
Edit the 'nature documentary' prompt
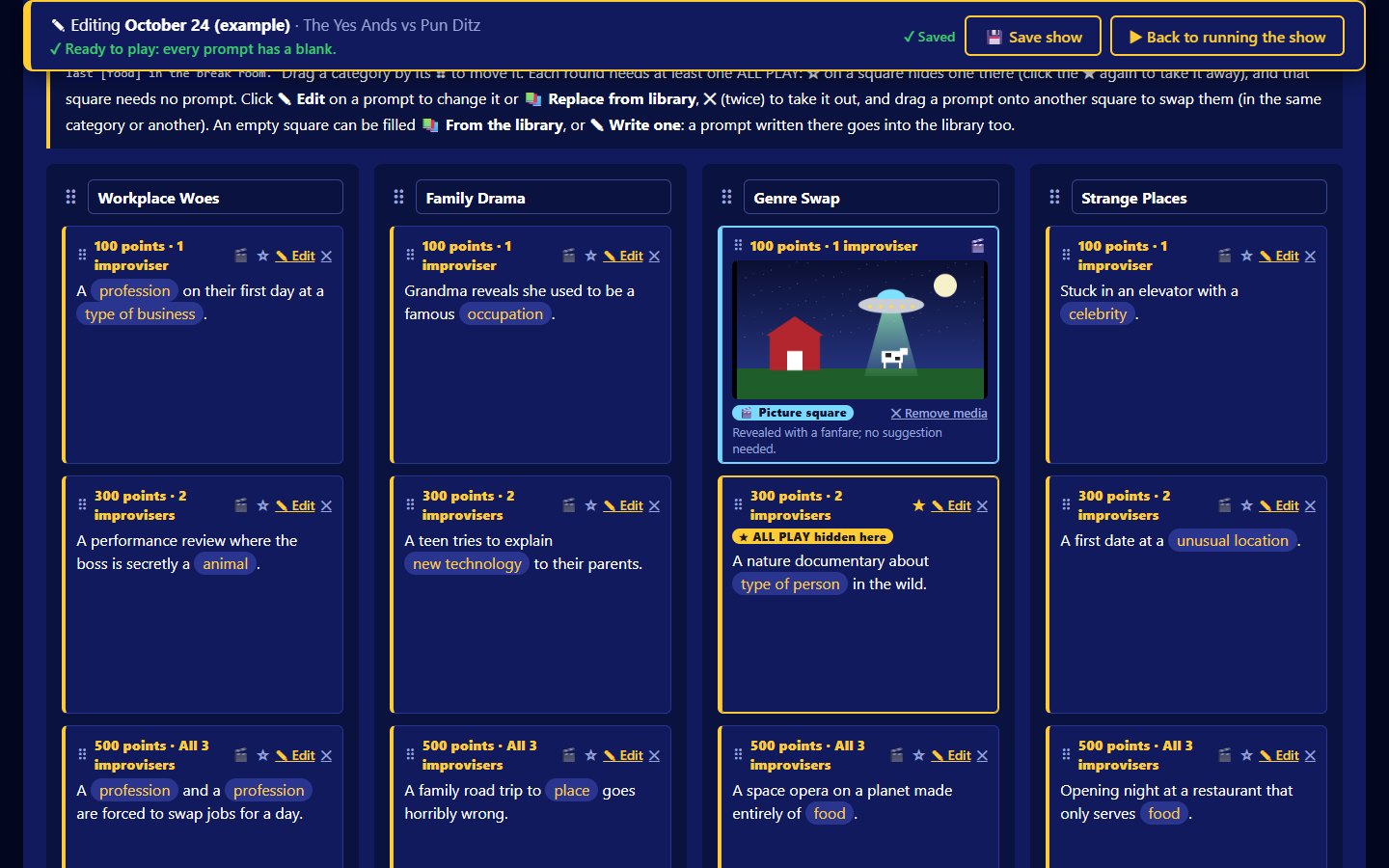(951, 505)
